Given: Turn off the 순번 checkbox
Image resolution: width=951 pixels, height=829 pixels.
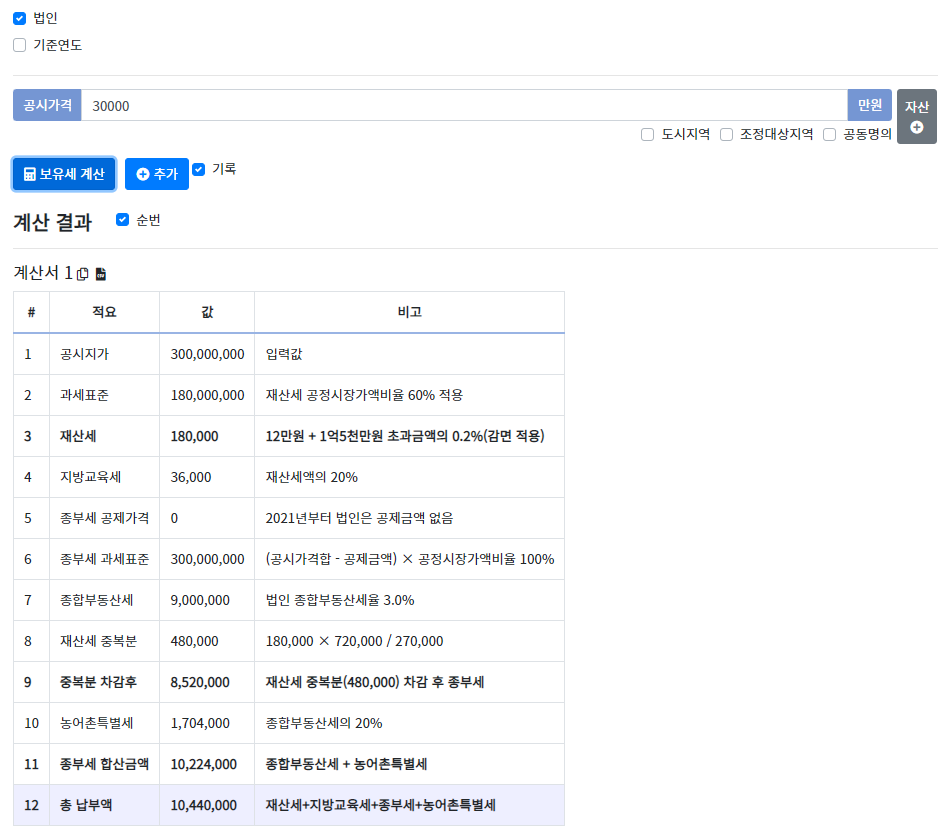Looking at the screenshot, I should click(x=122, y=220).
